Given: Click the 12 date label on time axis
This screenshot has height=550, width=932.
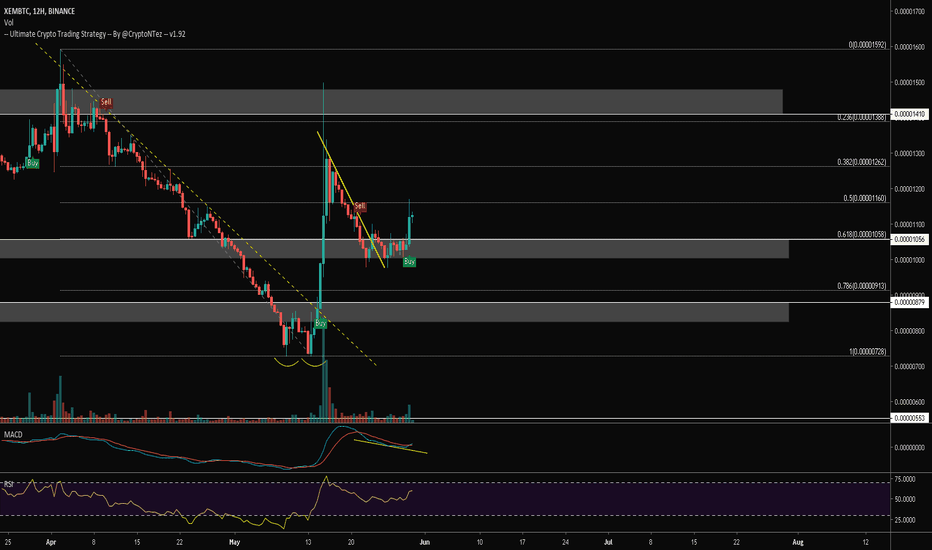Looking at the screenshot, I should pyautogui.click(x=865, y=542).
